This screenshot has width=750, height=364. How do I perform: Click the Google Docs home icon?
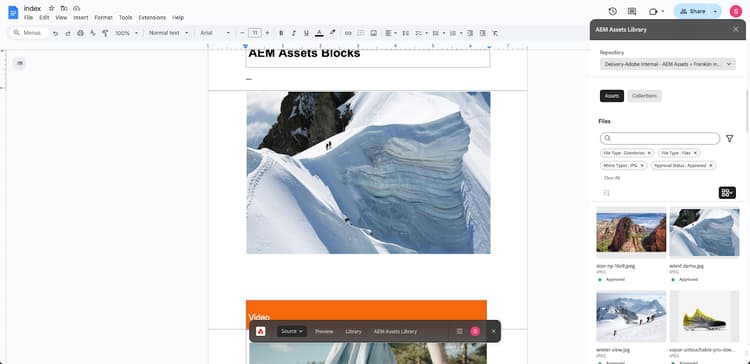point(13,12)
